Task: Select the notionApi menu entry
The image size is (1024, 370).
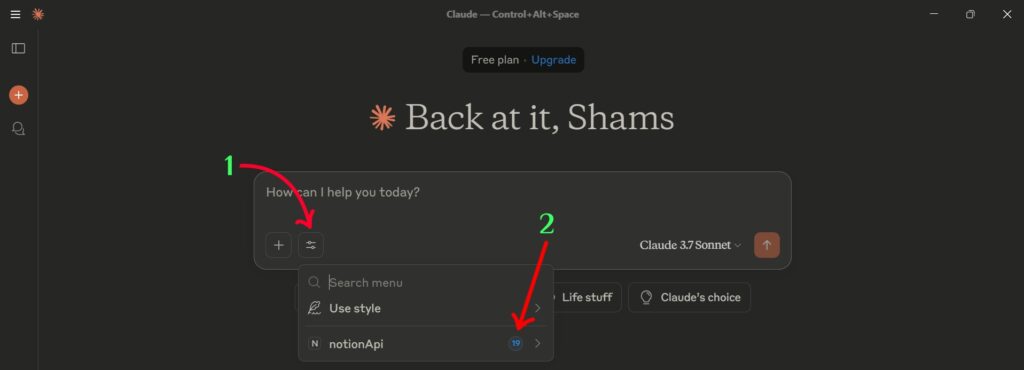Action: [426, 343]
